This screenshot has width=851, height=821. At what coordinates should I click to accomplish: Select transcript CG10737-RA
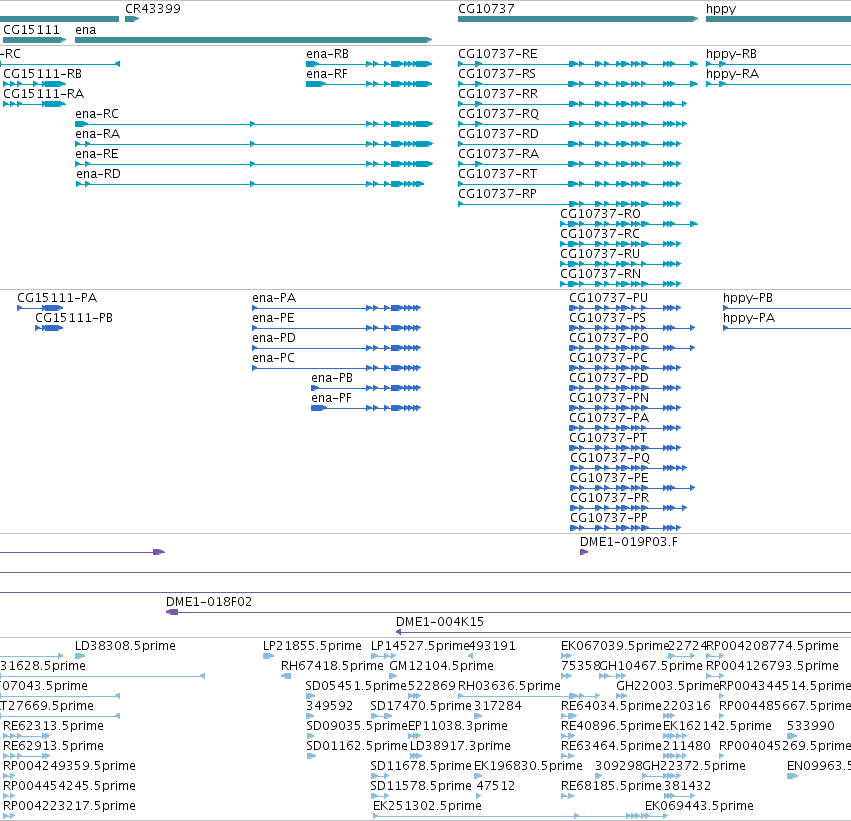pos(569,164)
